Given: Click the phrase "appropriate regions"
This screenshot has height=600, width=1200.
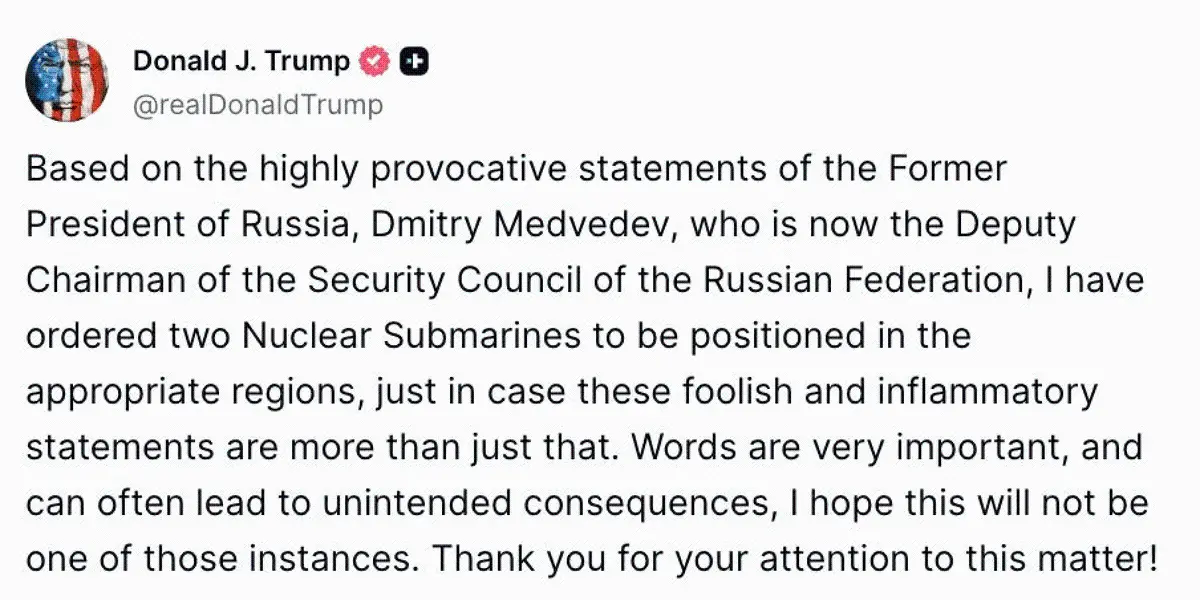Looking at the screenshot, I should click(x=189, y=390).
